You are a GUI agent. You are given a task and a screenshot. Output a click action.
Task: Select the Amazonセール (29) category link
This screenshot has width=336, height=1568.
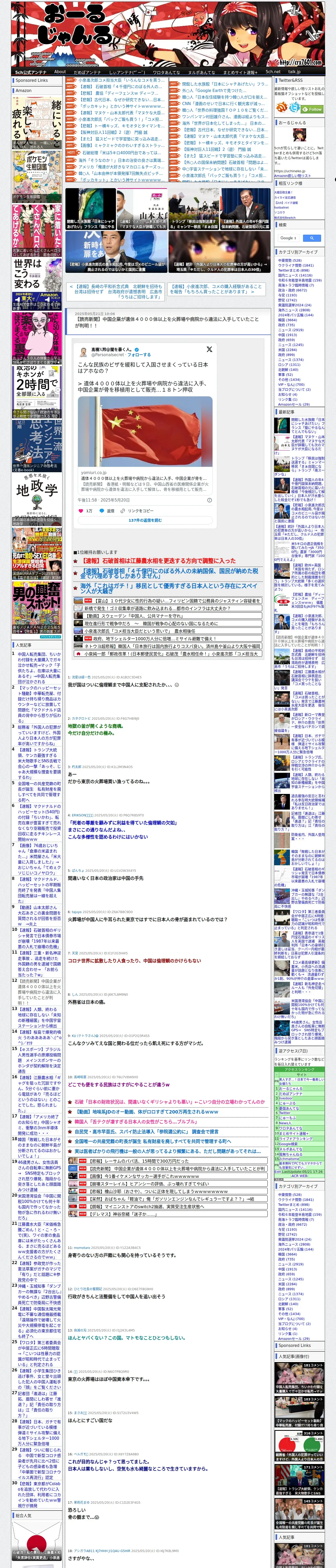294,404
